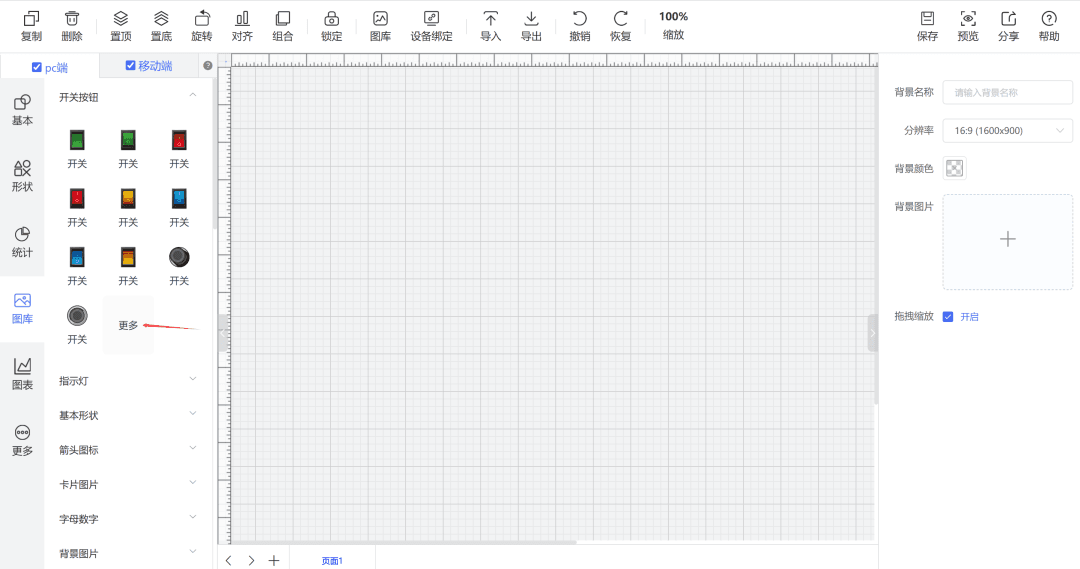The height and width of the screenshot is (569, 1080).
Task: Open 预览 (preview)
Action: coord(968,26)
